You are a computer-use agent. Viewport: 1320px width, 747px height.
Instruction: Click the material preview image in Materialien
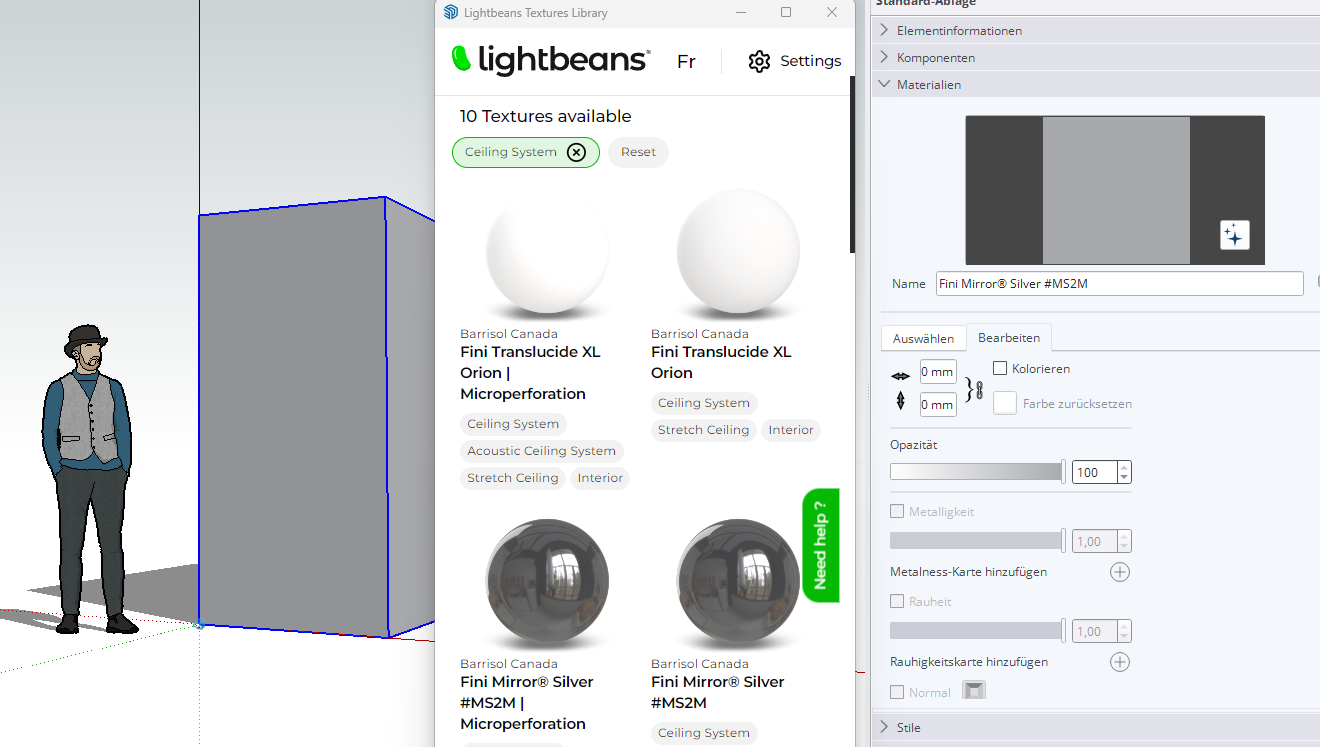[x=1115, y=190]
